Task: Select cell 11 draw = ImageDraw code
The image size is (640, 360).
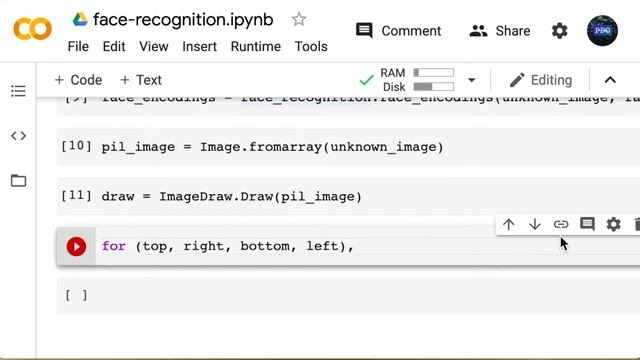Action: pyautogui.click(x=231, y=197)
